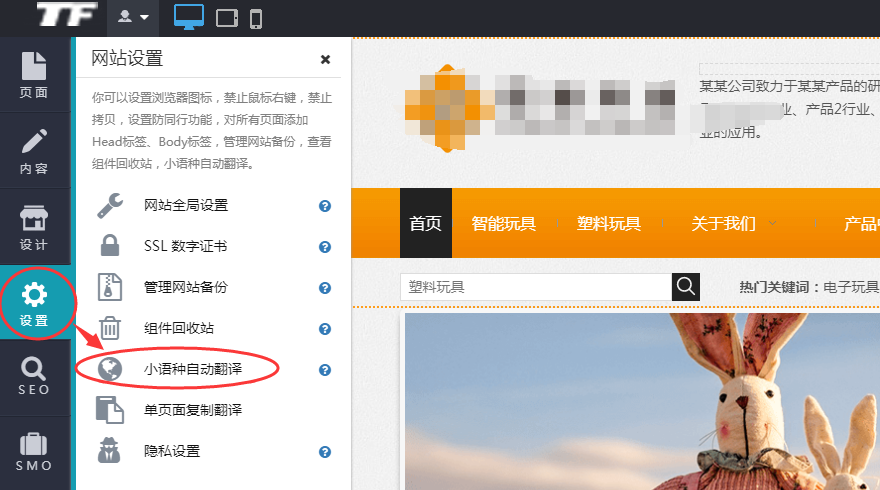Click the SSL 数字证书 help icon
Image resolution: width=880 pixels, height=490 pixels.
325,247
